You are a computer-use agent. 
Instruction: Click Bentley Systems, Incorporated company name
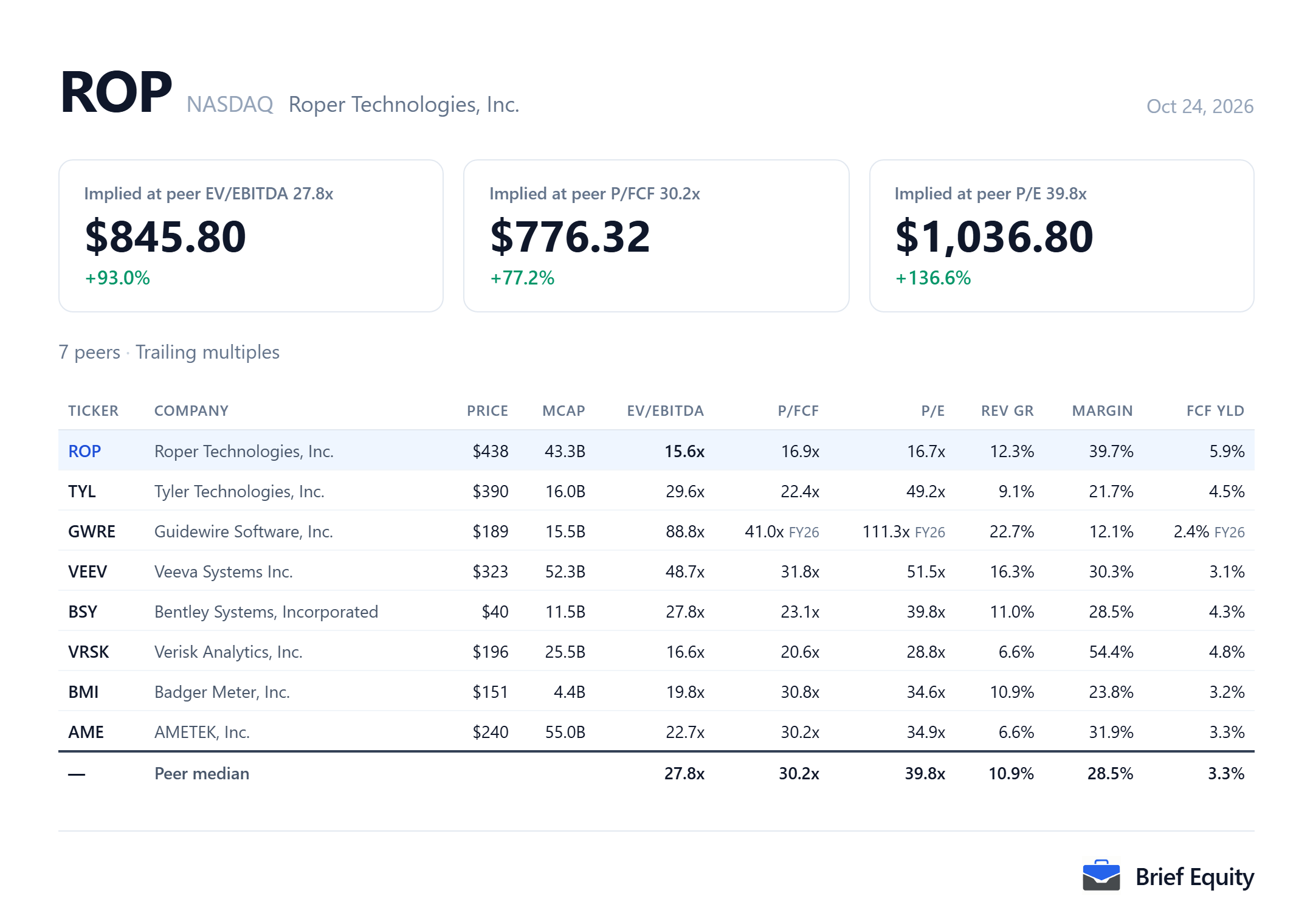(x=266, y=612)
